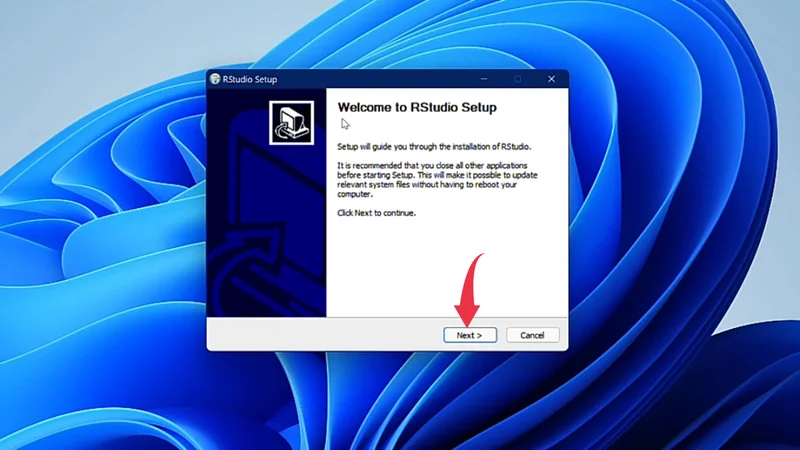Click blank white area below instructions text
This screenshot has height=450, width=800.
pyautogui.click(x=400, y=270)
